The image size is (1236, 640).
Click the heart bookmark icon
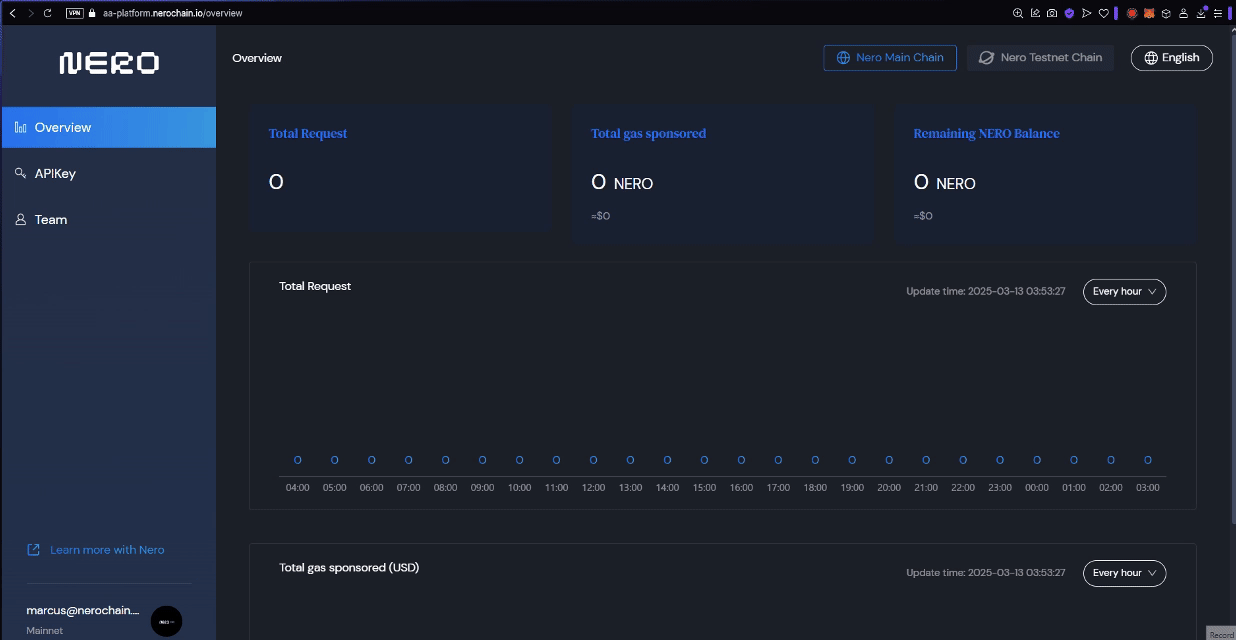1104,13
